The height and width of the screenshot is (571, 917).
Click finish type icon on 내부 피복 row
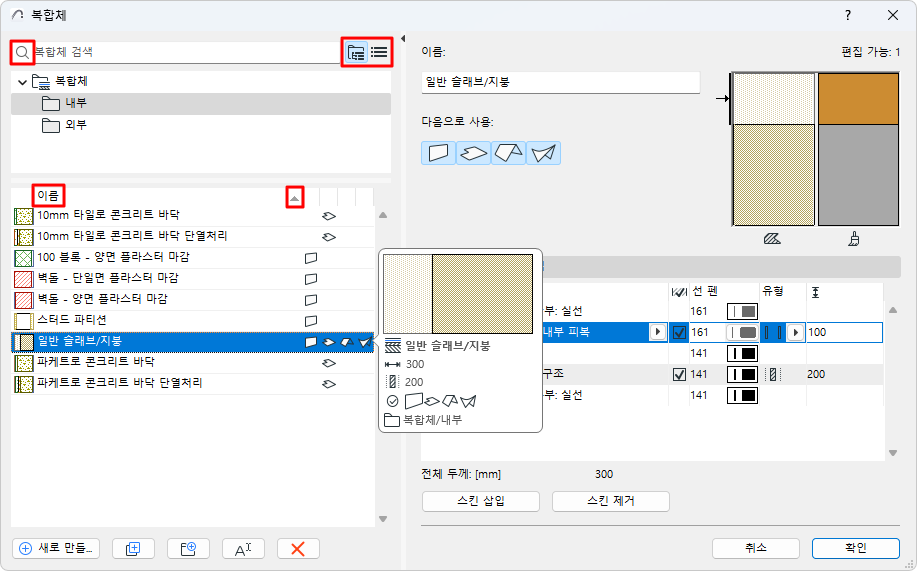(773, 332)
